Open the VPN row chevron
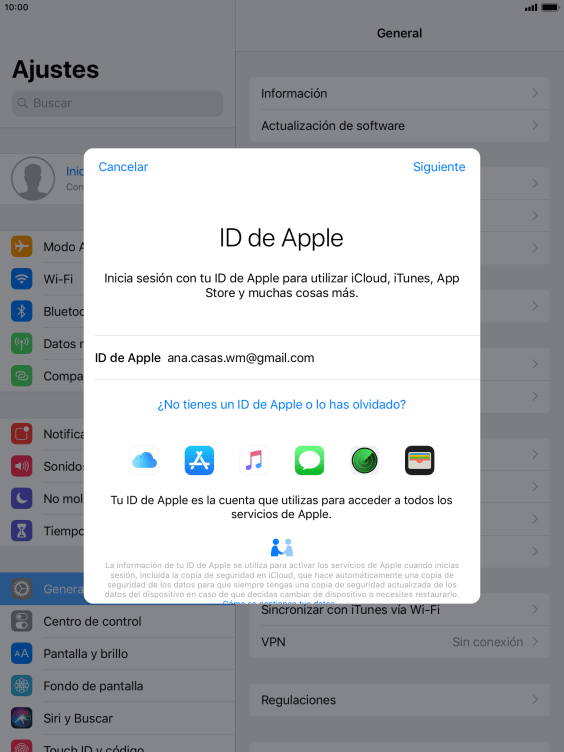This screenshot has height=752, width=564. pos(535,642)
